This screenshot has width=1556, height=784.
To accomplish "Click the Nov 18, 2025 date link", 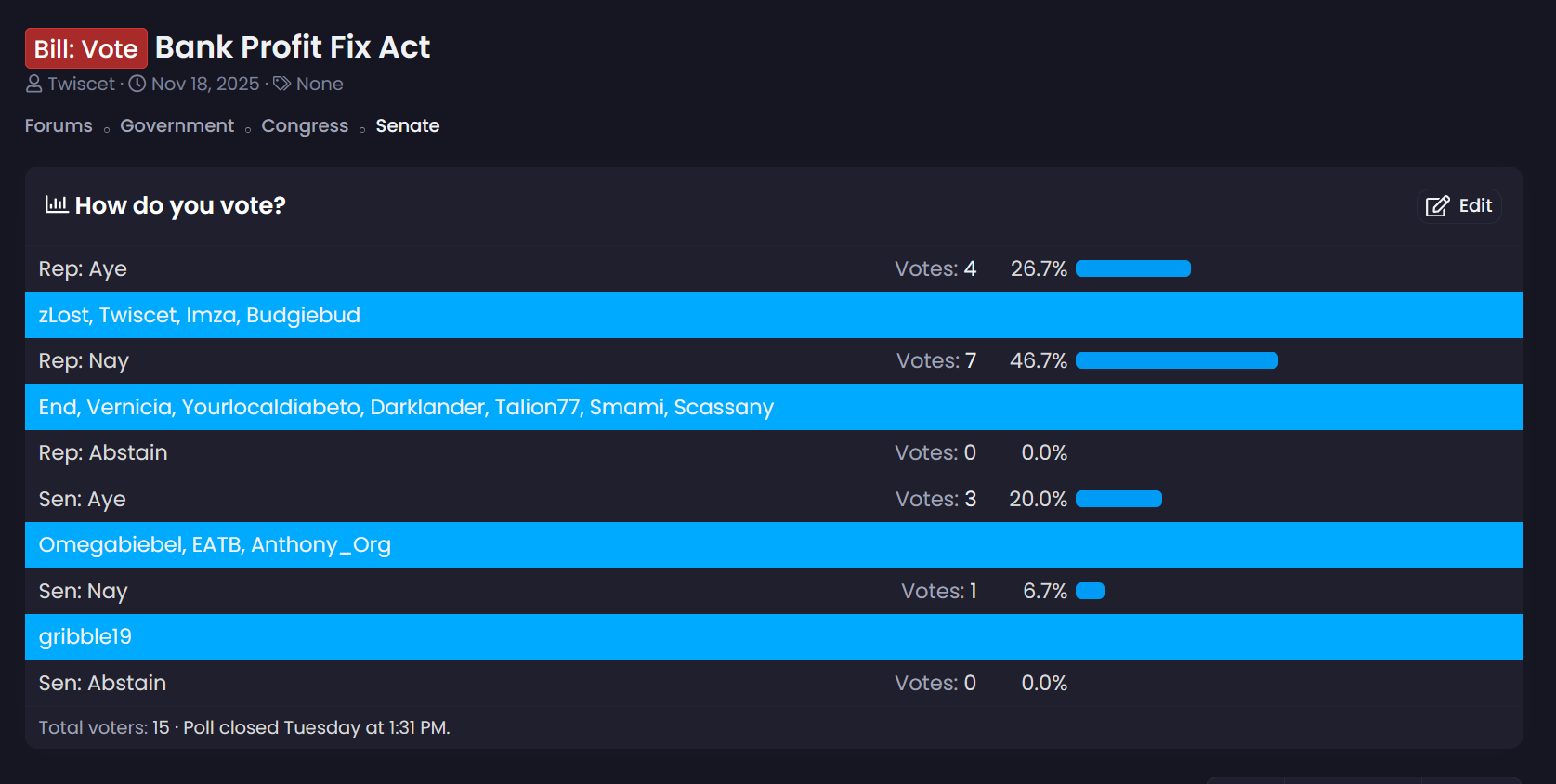I will (x=205, y=85).
